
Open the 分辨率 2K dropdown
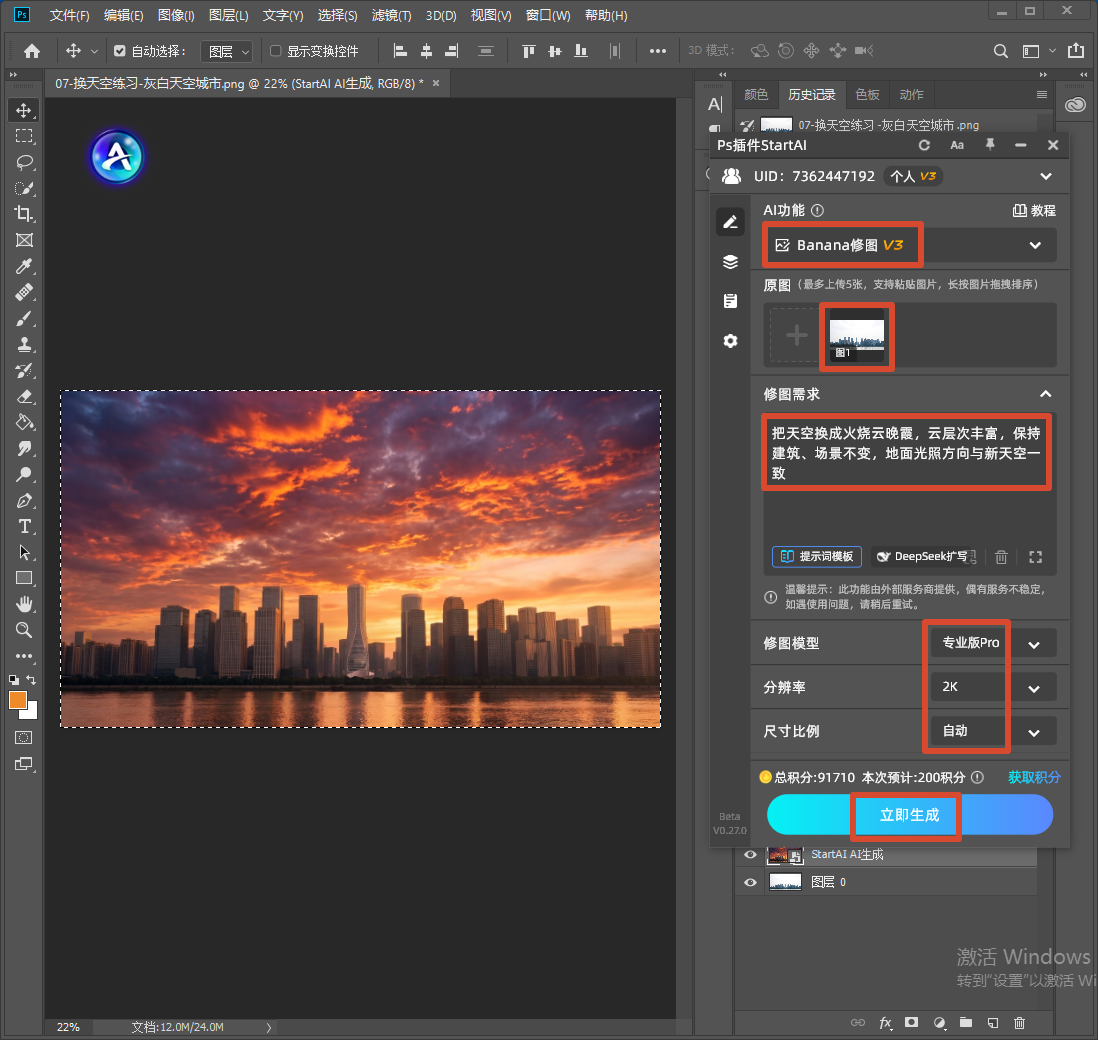[993, 687]
